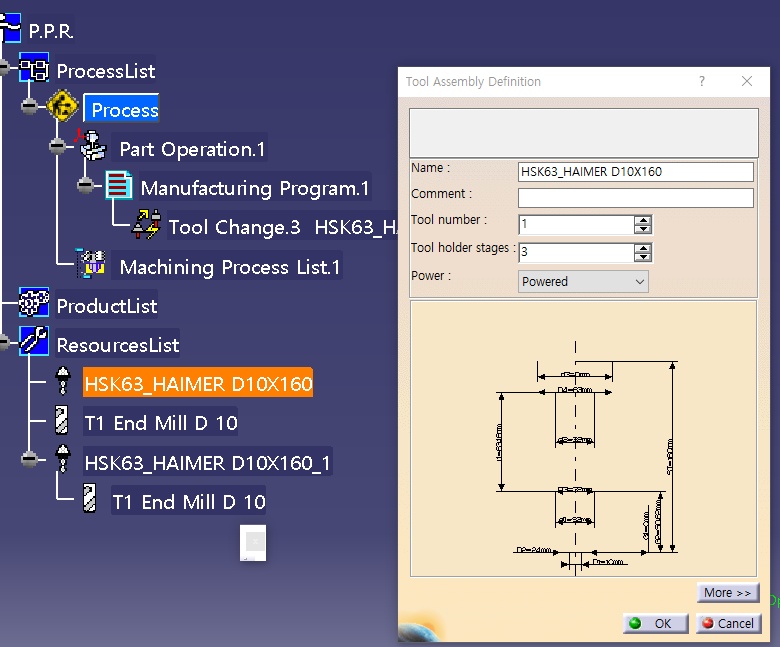The image size is (780, 647).
Task: Collapse the Process node in tree
Action: [x=29, y=106]
